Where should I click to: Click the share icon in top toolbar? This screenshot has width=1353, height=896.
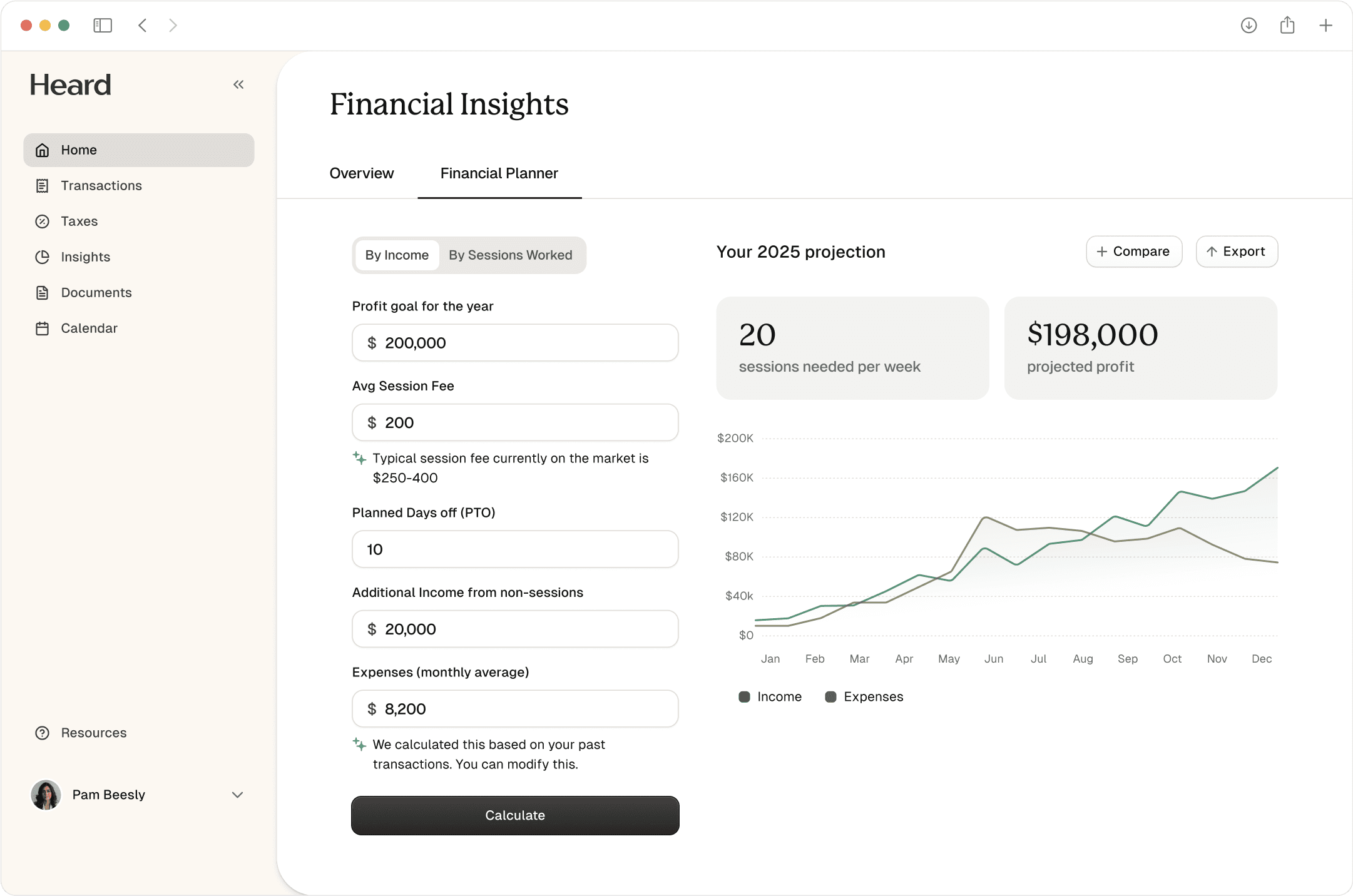point(1287,26)
